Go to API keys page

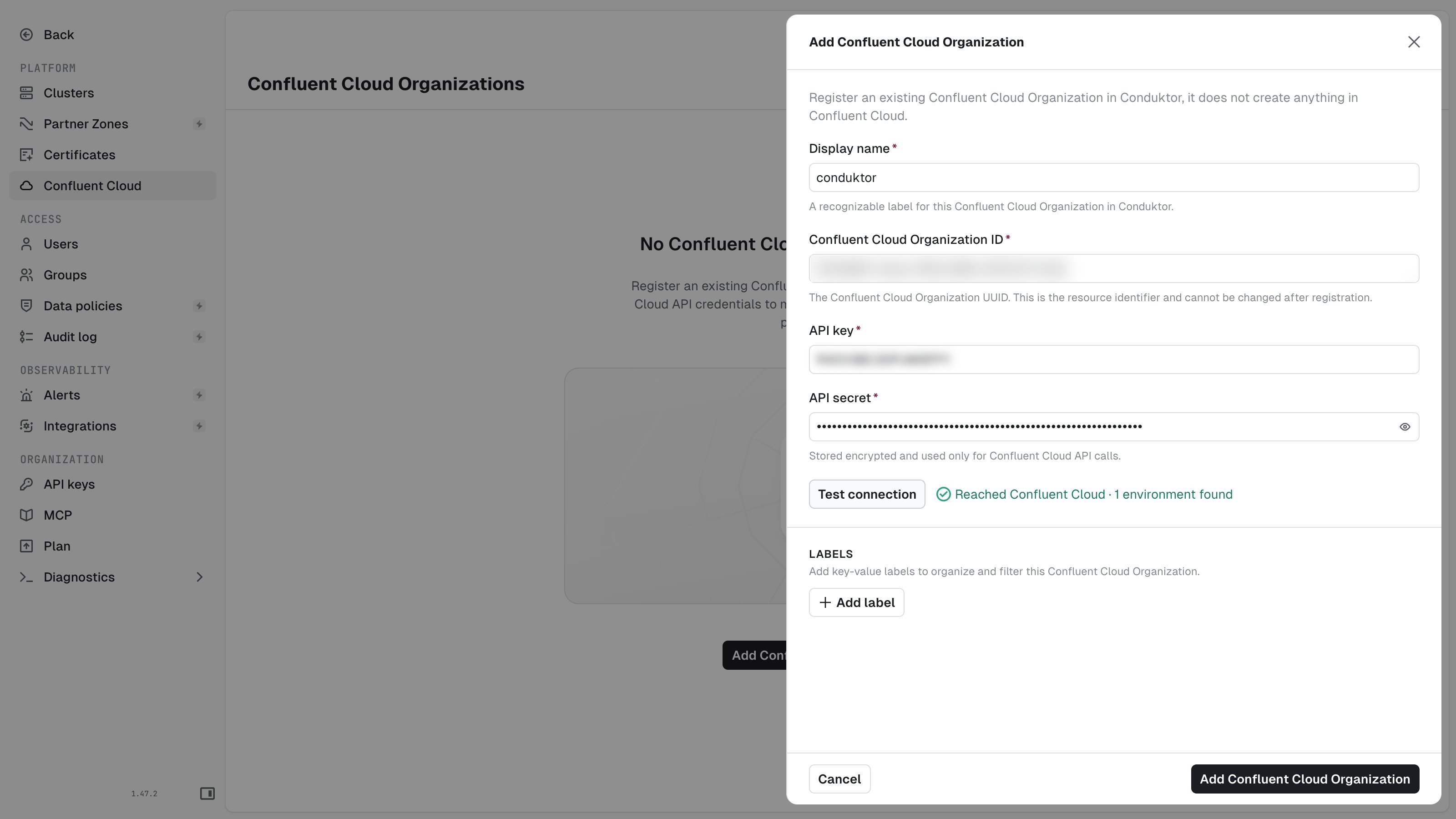112,485
